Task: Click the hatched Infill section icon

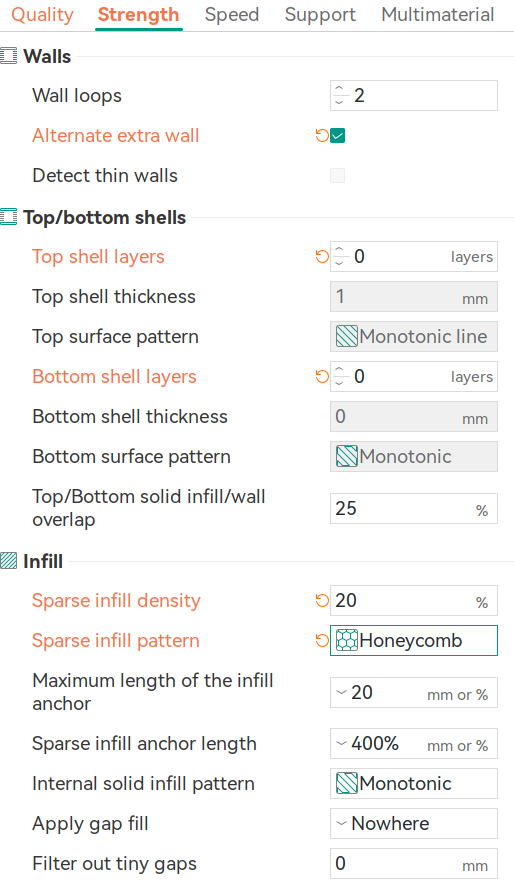Action: [x=8, y=561]
